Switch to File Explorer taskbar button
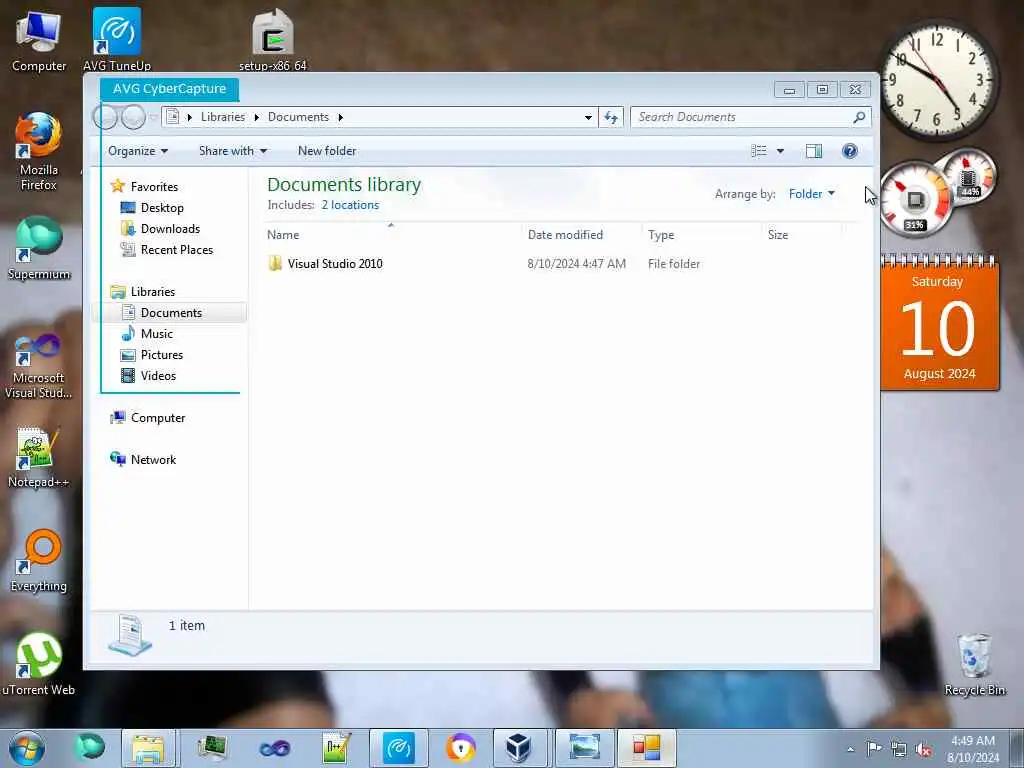Viewport: 1024px width, 768px height. [x=148, y=748]
